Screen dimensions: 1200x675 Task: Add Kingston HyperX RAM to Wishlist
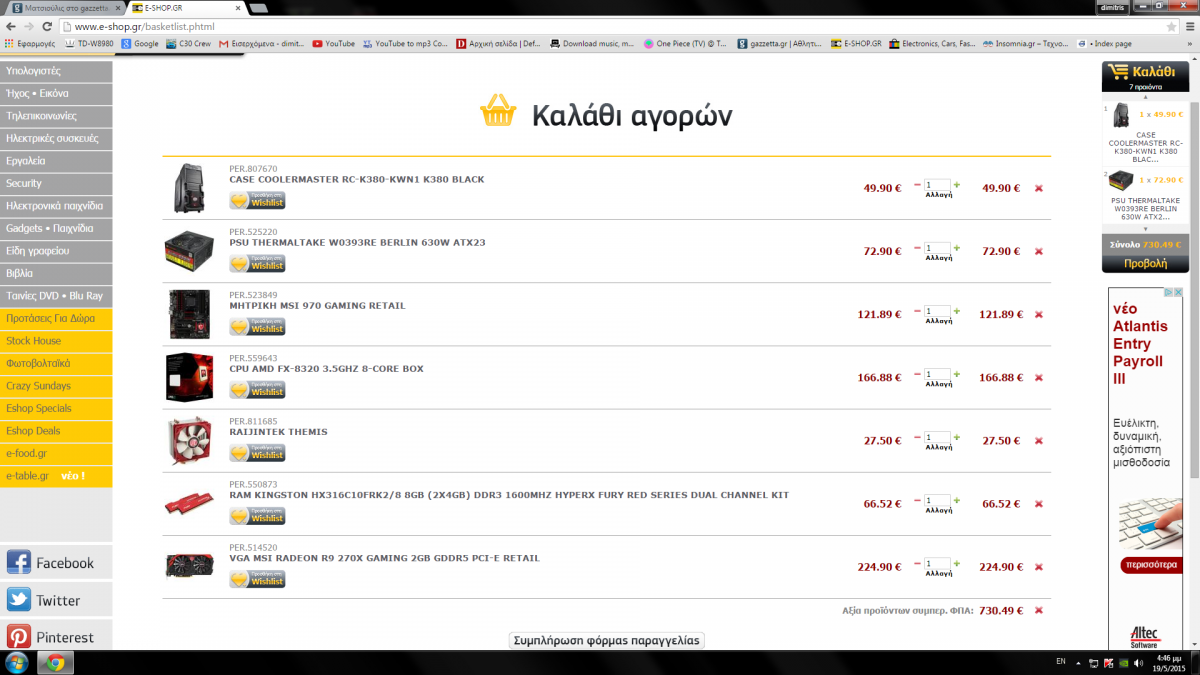pyautogui.click(x=257, y=516)
